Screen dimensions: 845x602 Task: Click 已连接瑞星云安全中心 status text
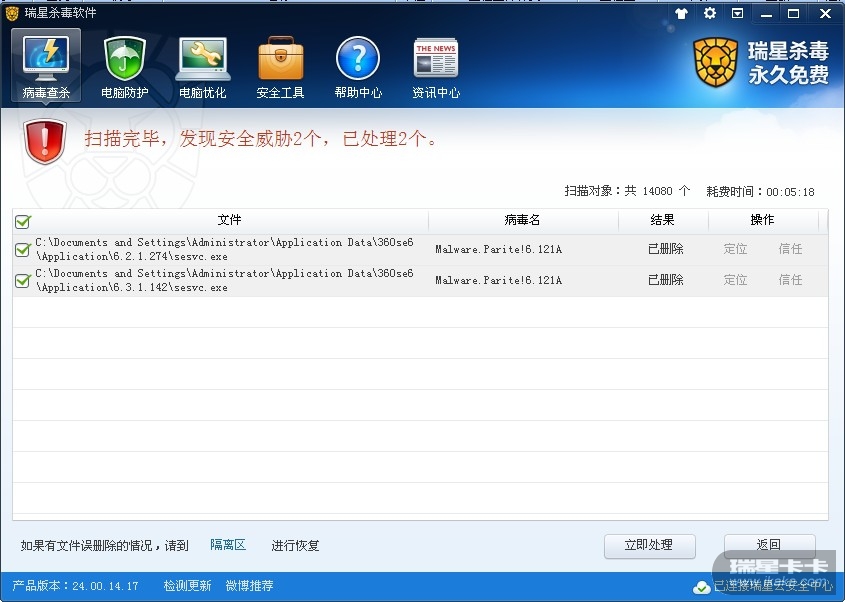tap(773, 586)
